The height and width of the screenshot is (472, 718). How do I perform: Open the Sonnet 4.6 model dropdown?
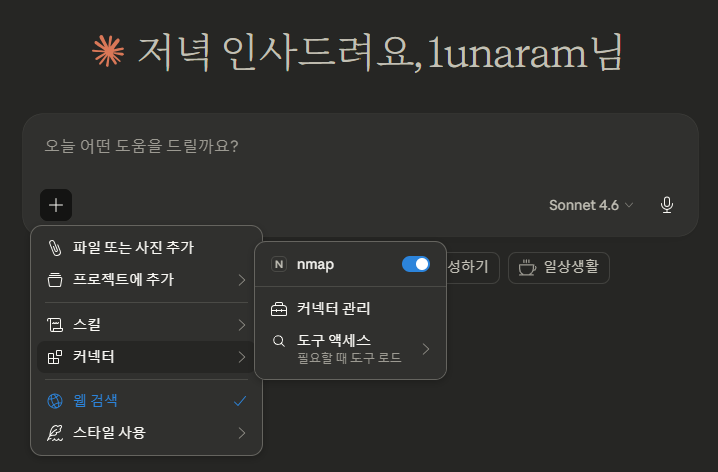[x=591, y=205]
